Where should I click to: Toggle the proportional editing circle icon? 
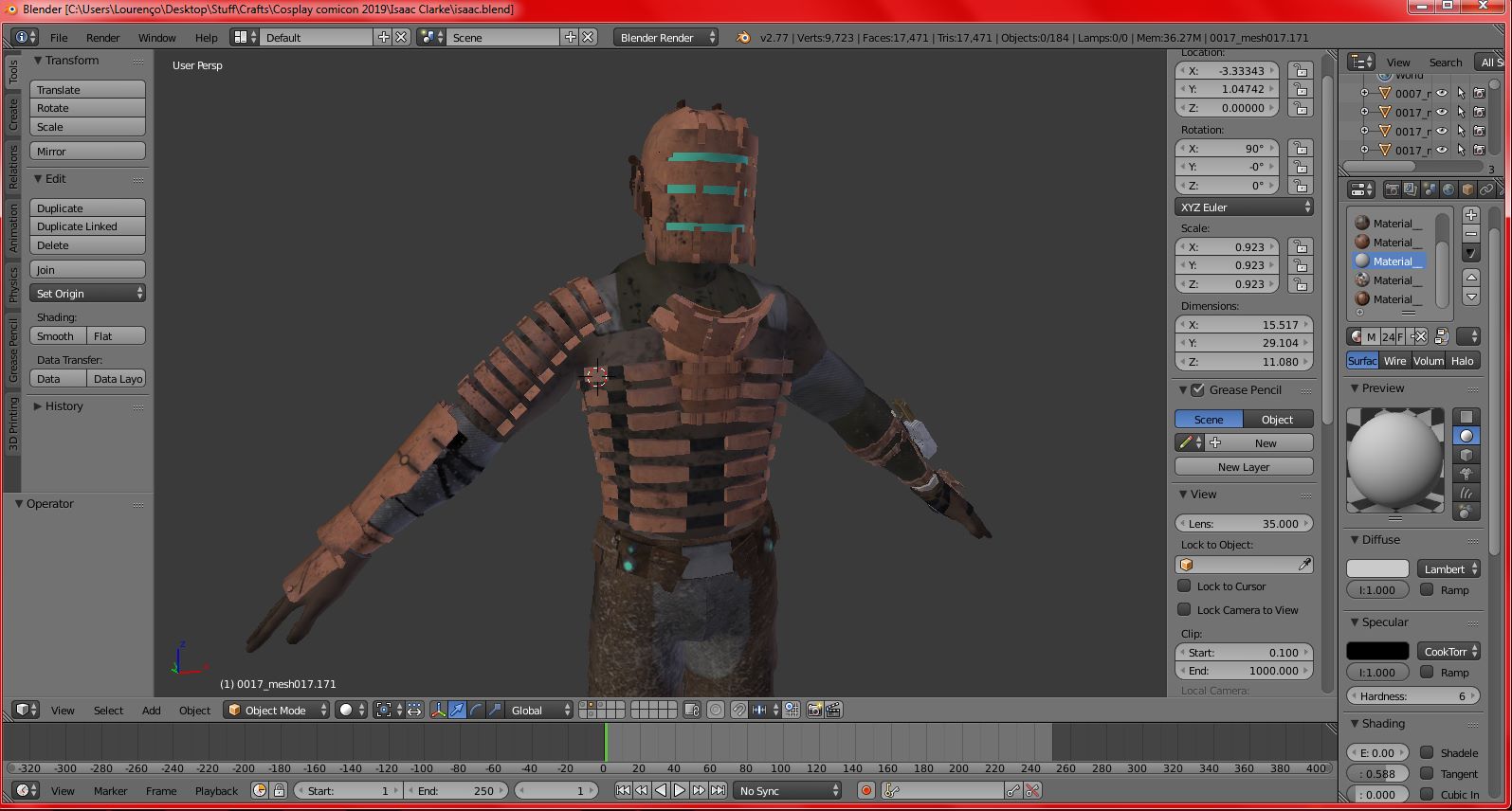[x=716, y=710]
